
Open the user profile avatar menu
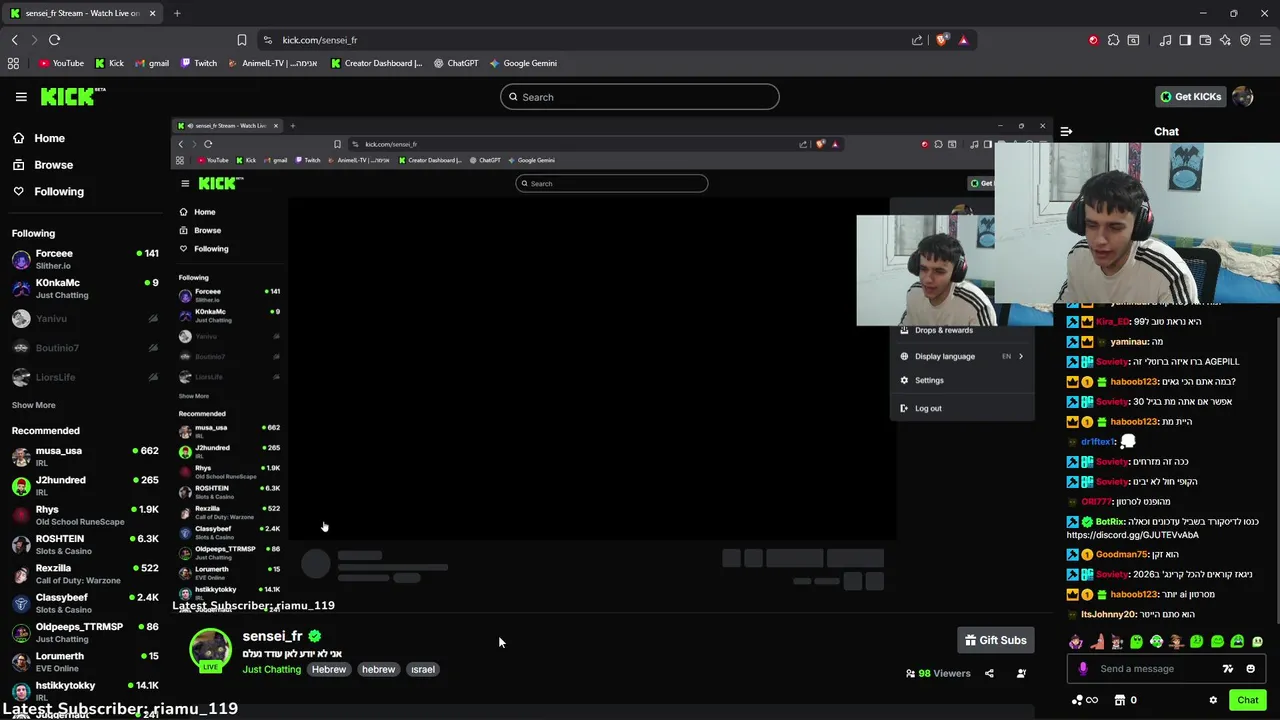[x=1243, y=97]
